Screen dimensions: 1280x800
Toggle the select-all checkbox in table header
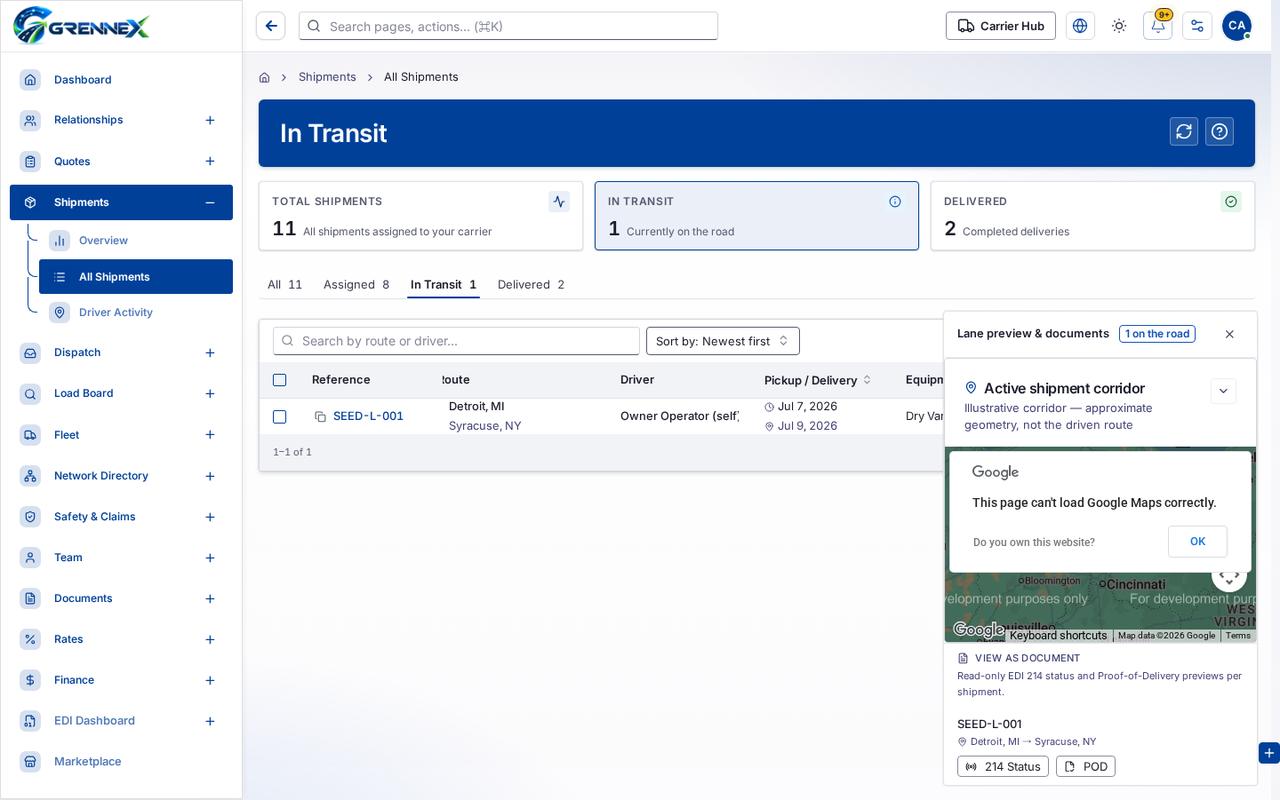pyautogui.click(x=280, y=380)
